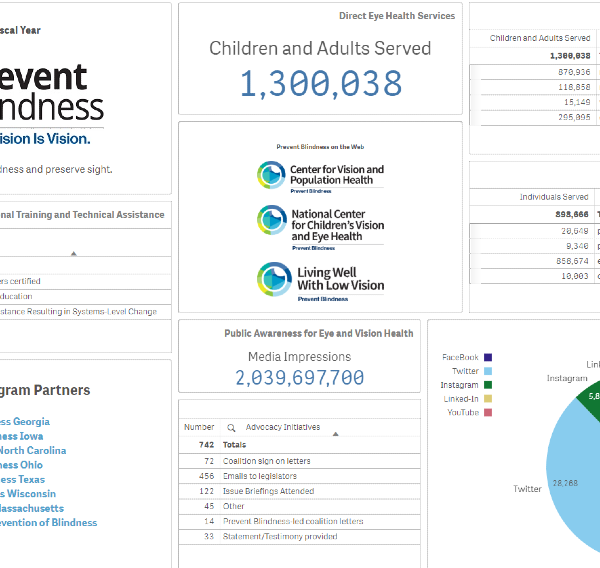Select the Twitter legend color swatch
This screenshot has width=600, height=568.
tap(488, 371)
